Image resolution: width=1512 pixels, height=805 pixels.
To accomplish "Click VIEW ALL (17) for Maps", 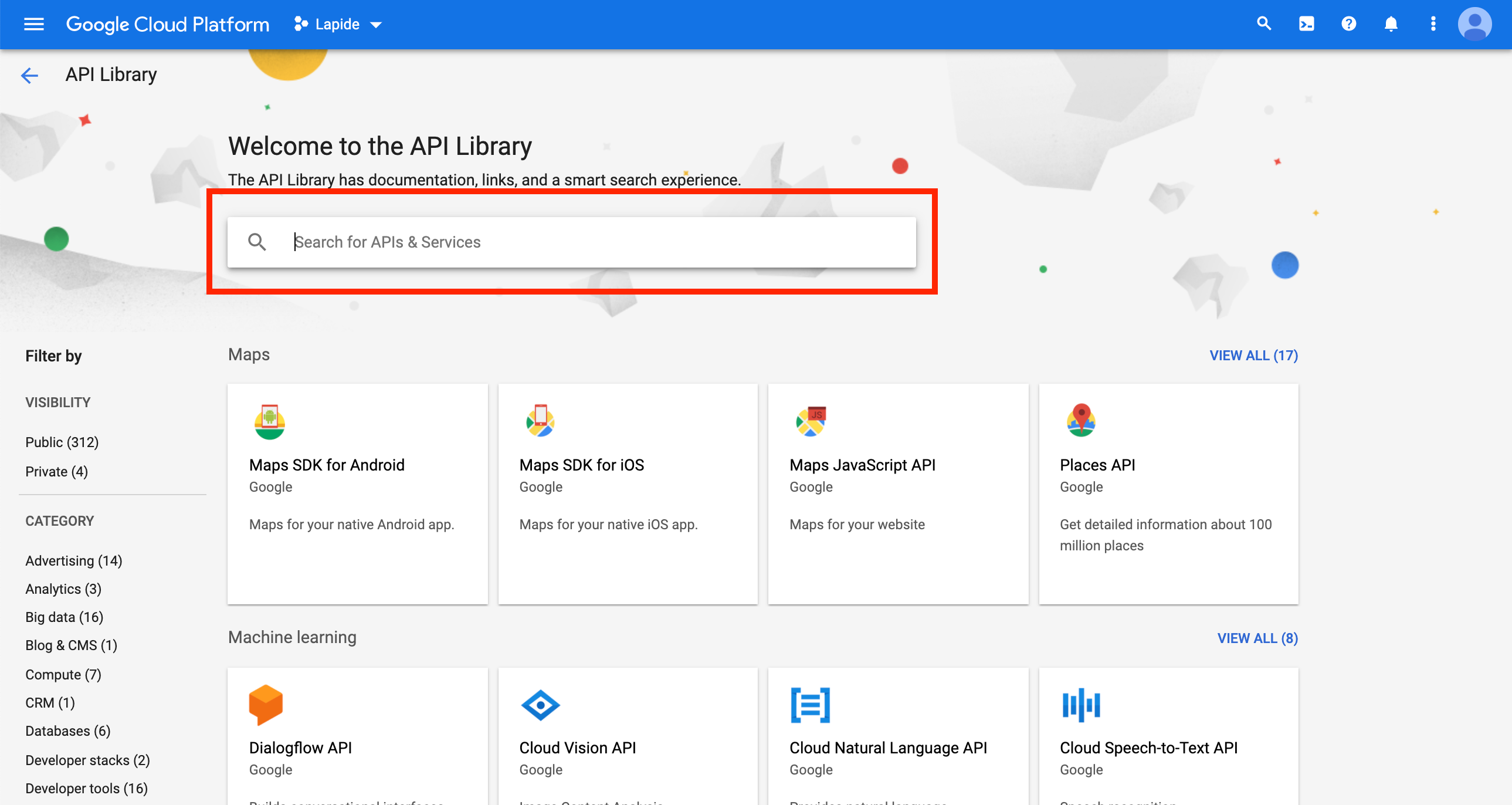I will click(1253, 355).
